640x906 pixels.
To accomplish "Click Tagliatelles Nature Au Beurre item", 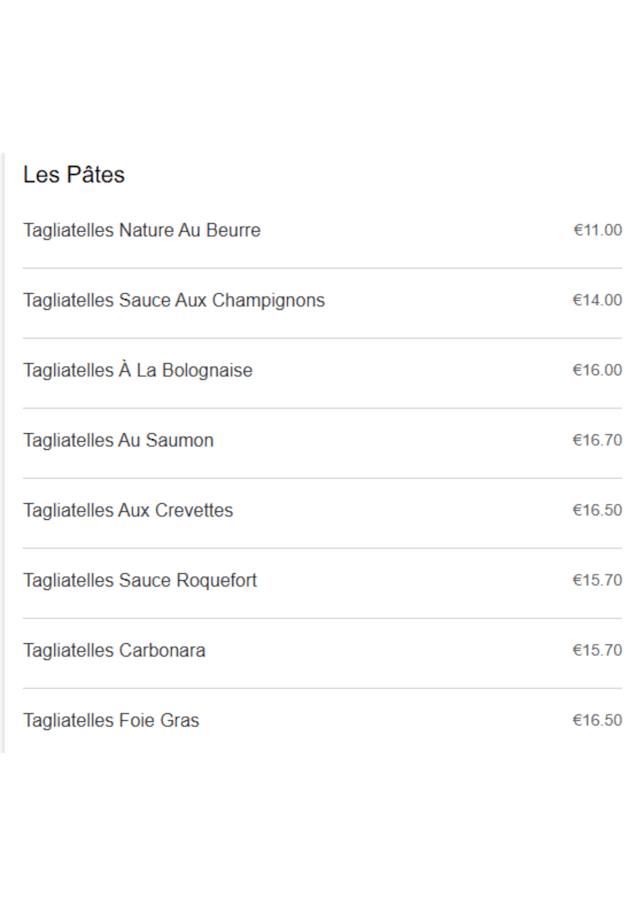I will point(142,230).
